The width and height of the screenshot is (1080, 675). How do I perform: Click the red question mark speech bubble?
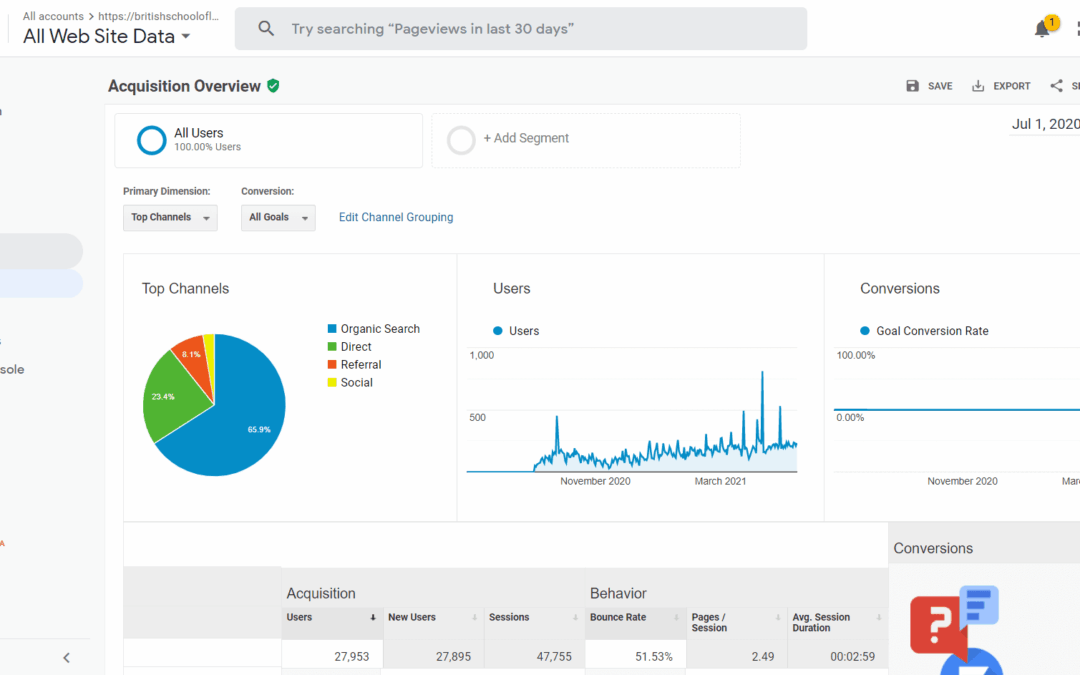(x=937, y=625)
